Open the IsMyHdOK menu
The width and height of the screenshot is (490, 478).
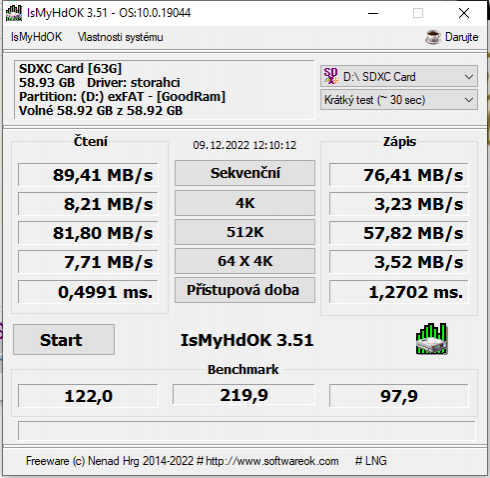coord(36,37)
